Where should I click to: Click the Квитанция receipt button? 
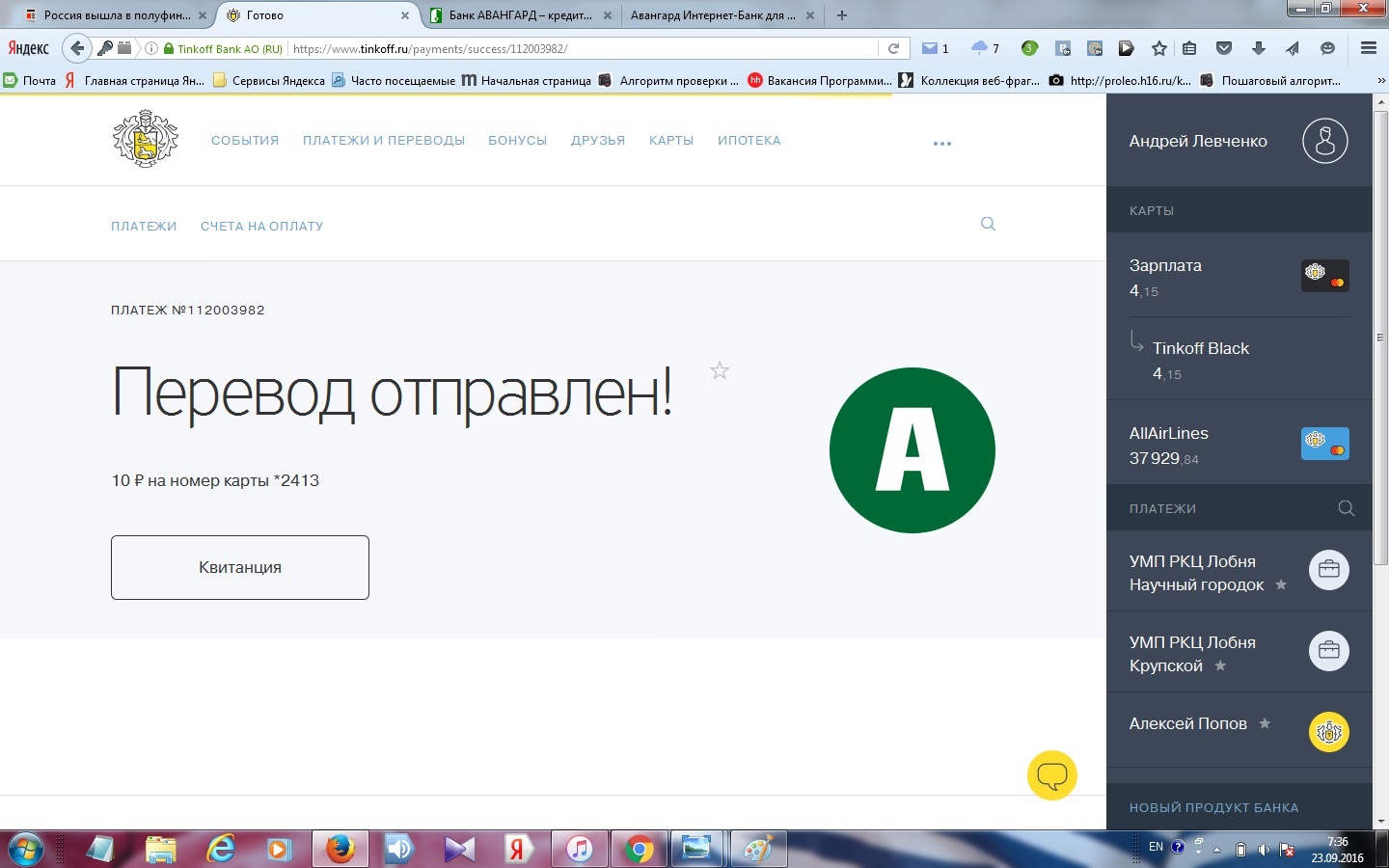[x=240, y=567]
